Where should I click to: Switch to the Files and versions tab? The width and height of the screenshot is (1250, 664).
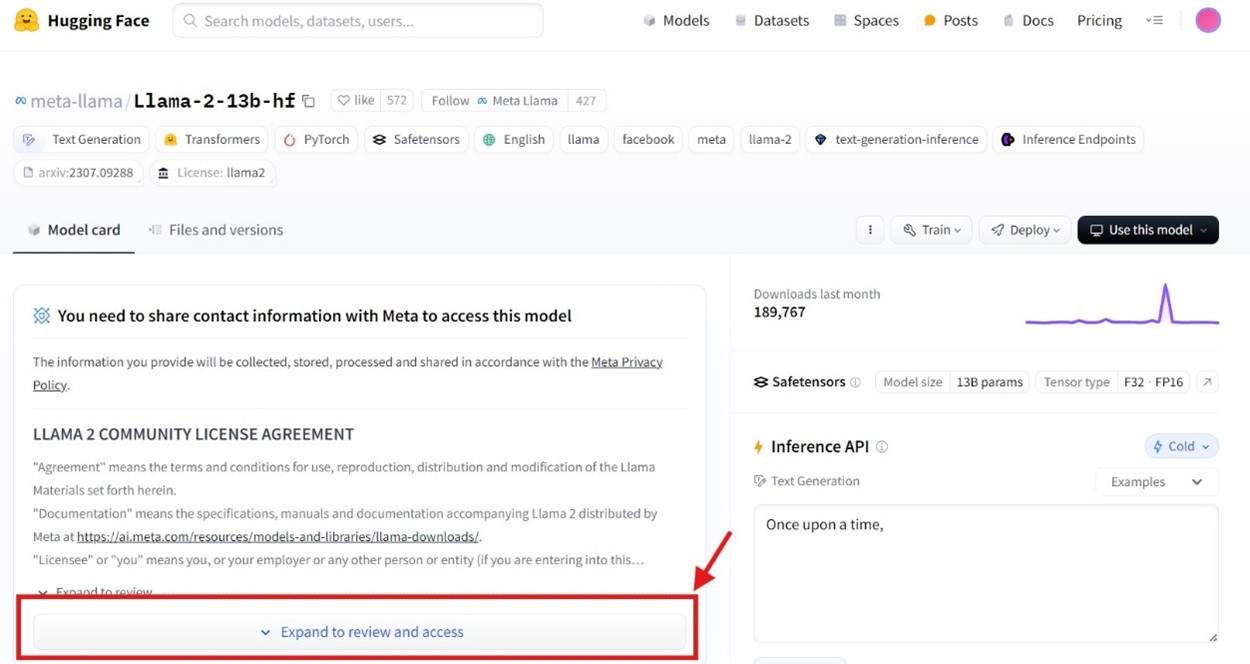tap(215, 230)
